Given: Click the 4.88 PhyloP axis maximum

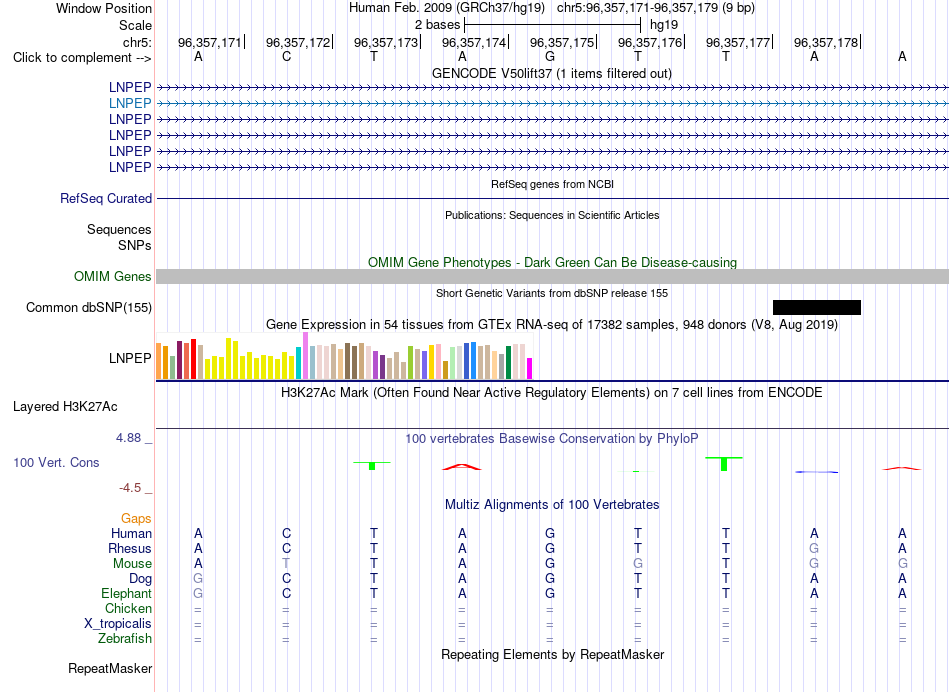Looking at the screenshot, I should click(128, 437).
